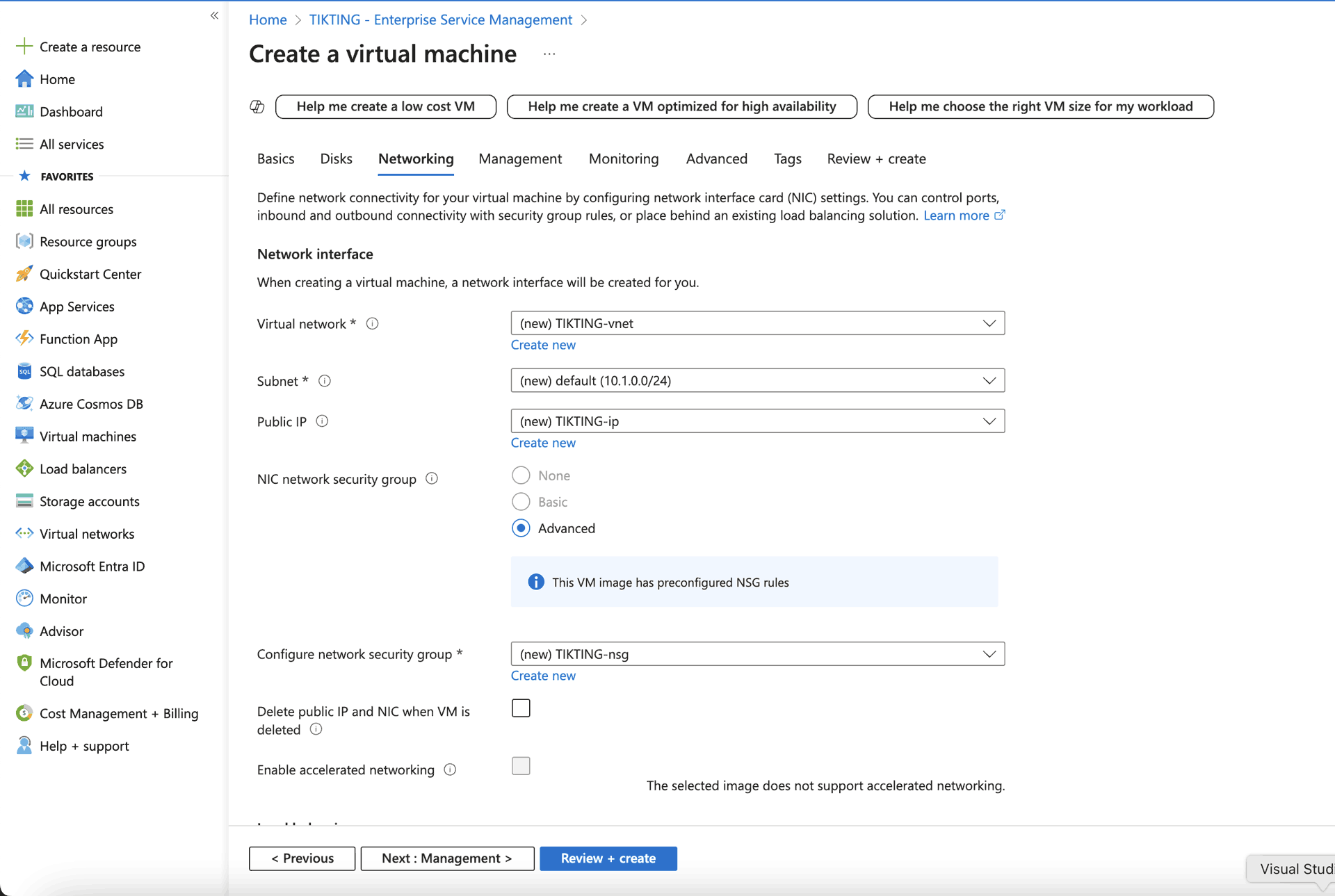This screenshot has height=896, width=1335.
Task: Open the Subnet dropdown
Action: 757,380
